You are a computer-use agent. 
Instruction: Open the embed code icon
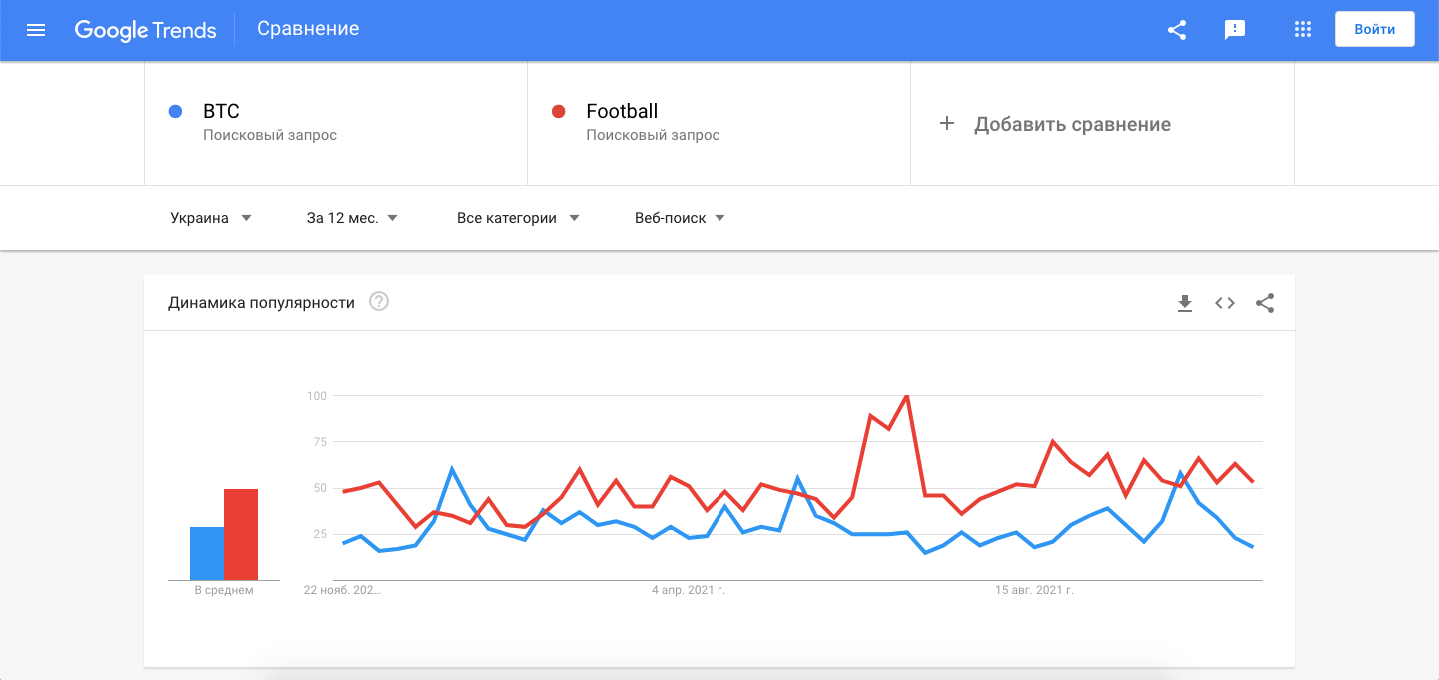tap(1225, 303)
